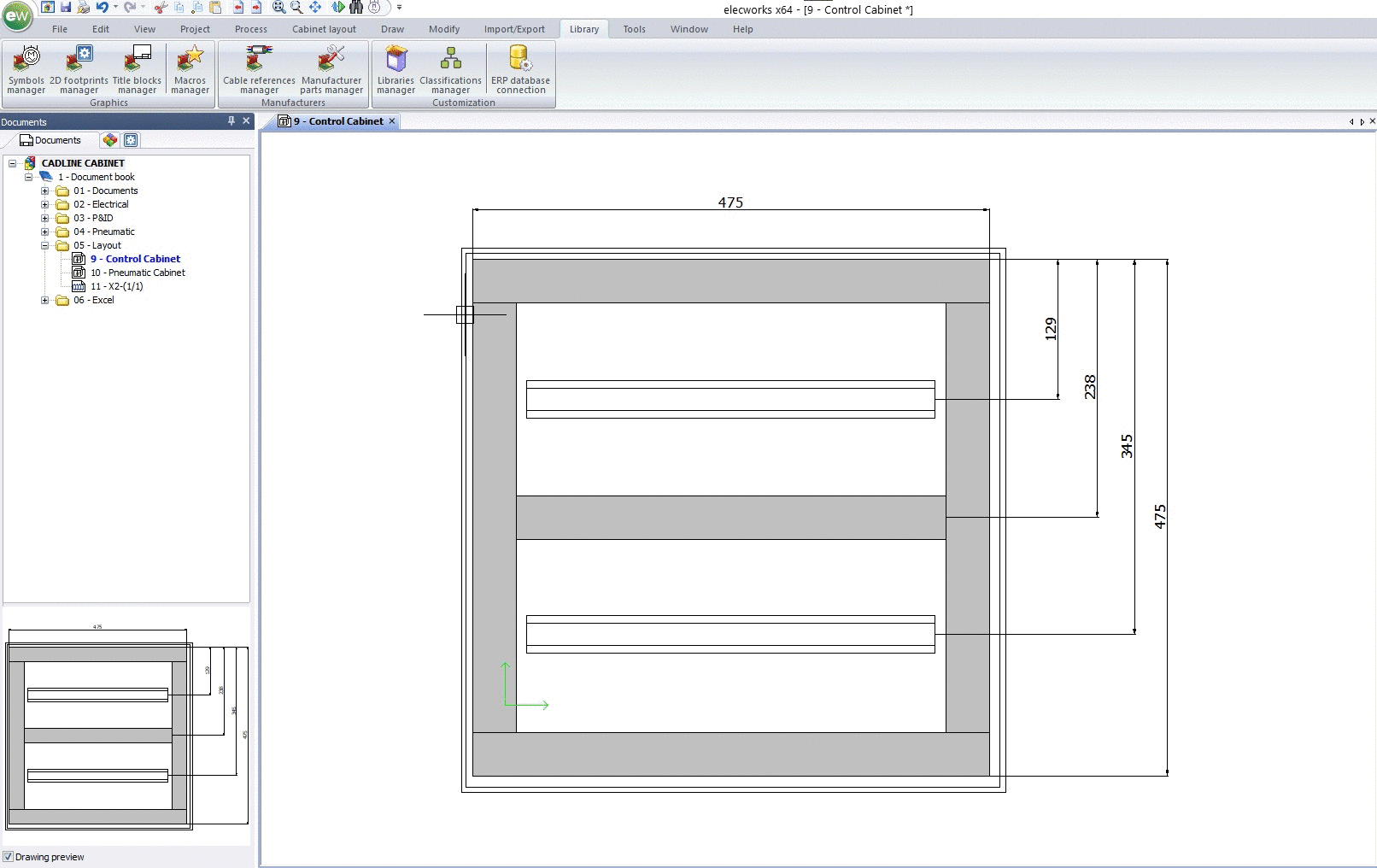Toggle the Drawing preview checkbox
This screenshot has width=1377, height=868.
8,857
